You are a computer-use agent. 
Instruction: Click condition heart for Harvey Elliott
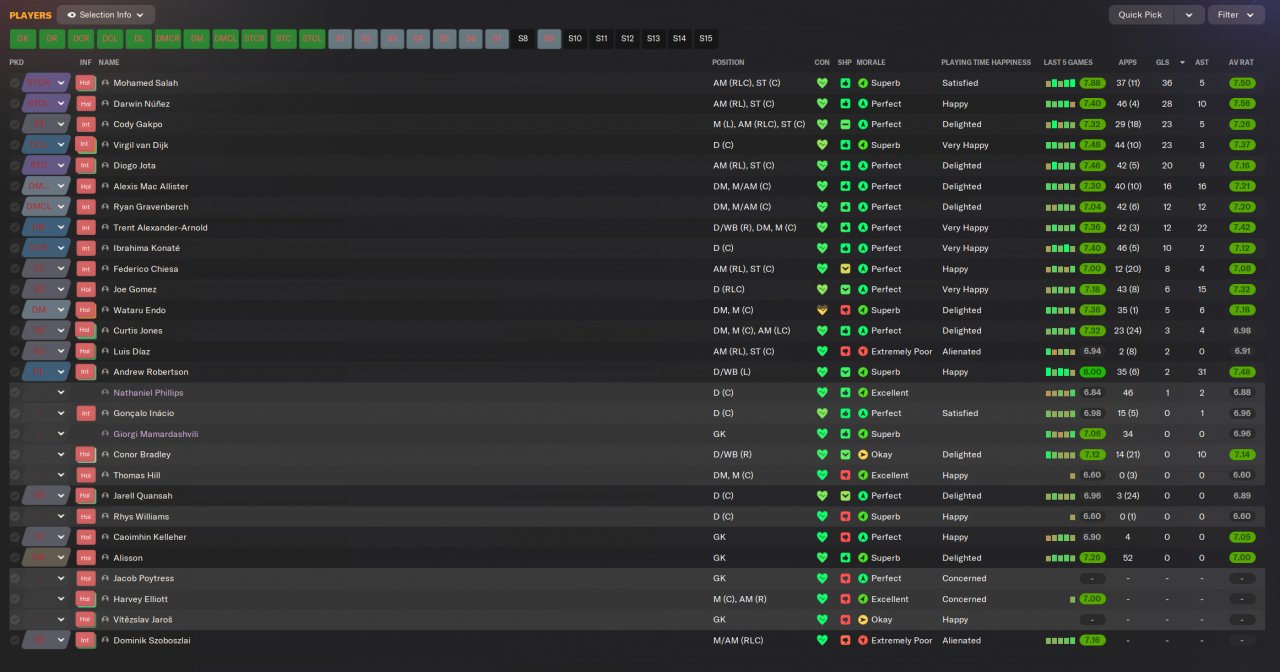point(823,599)
